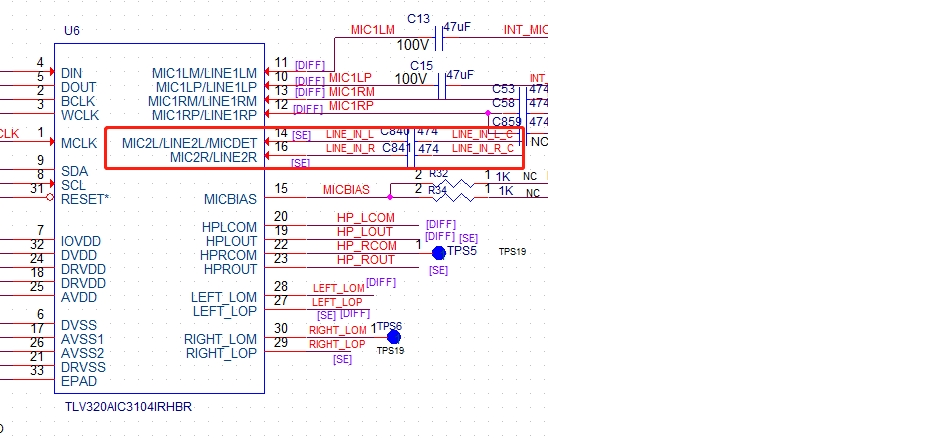Click the DOUT pin label

[x=78, y=87]
